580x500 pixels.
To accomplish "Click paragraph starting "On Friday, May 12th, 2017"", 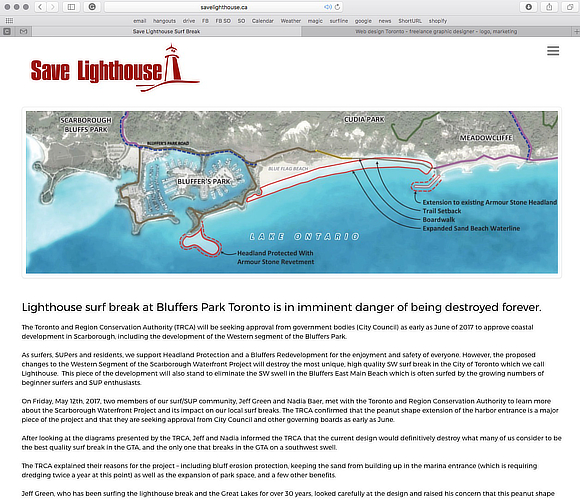I will pyautogui.click(x=290, y=410).
